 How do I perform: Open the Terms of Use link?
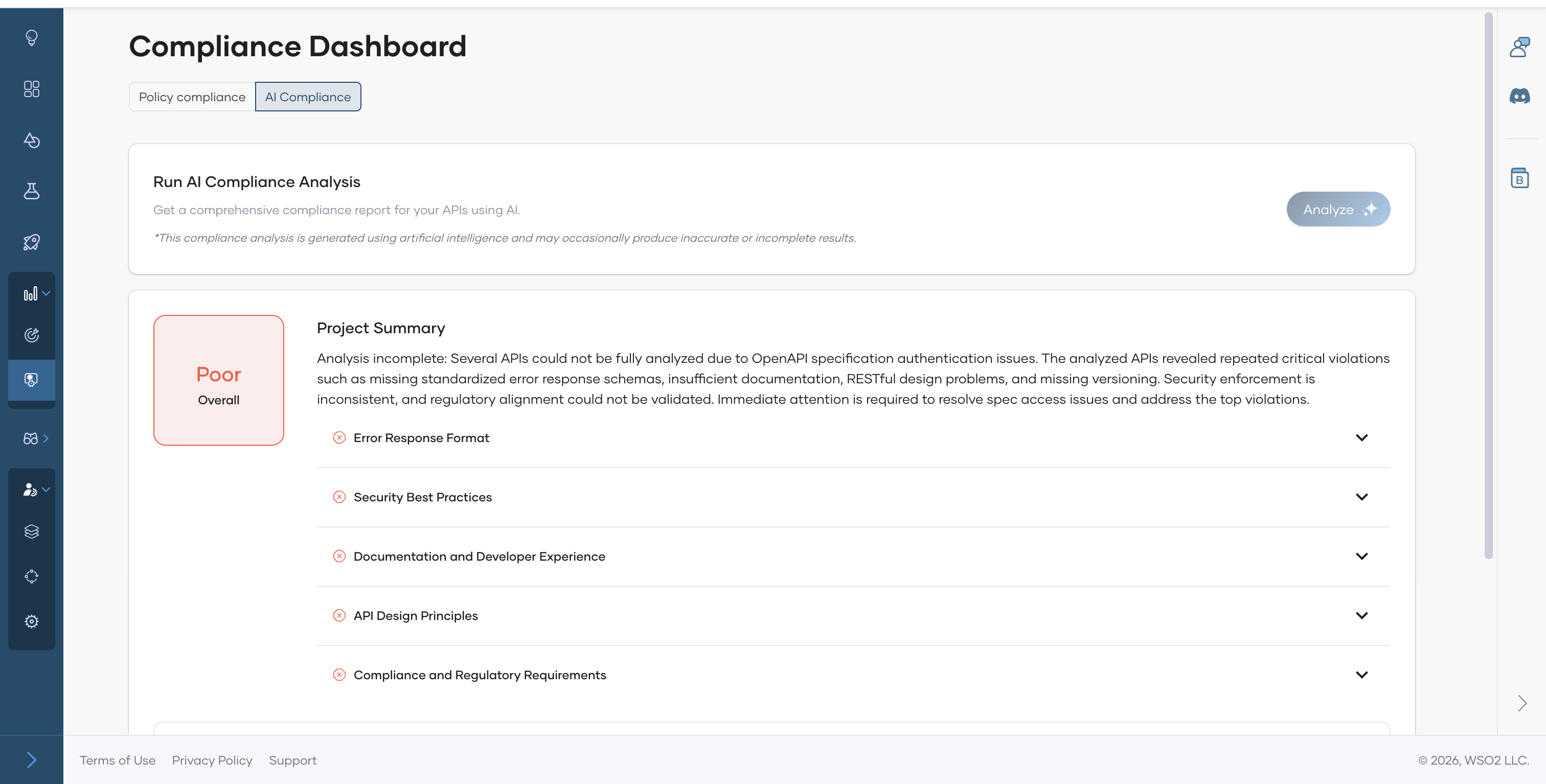tap(118, 760)
